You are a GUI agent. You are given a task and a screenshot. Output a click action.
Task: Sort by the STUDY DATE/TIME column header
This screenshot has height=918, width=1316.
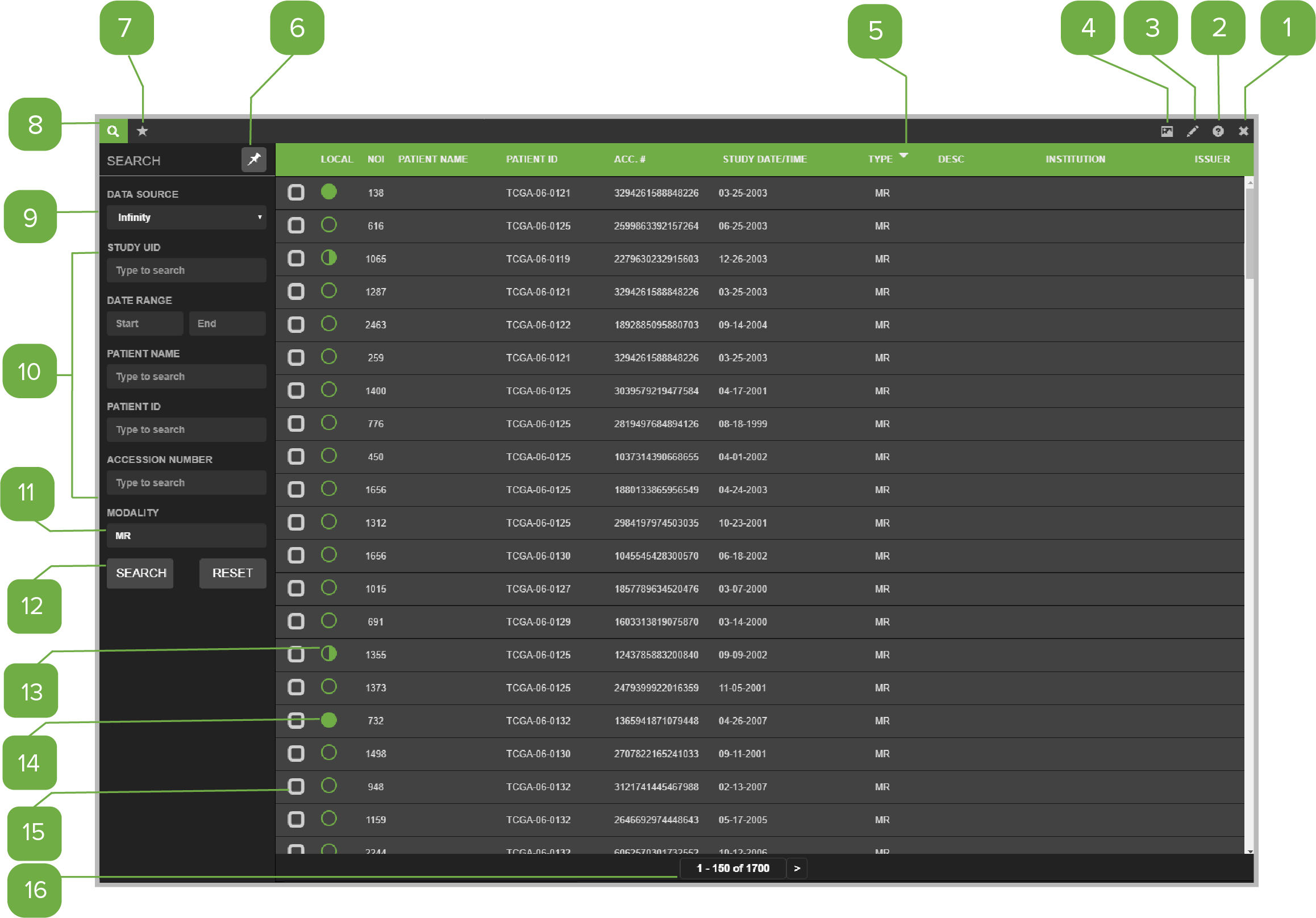(x=765, y=159)
